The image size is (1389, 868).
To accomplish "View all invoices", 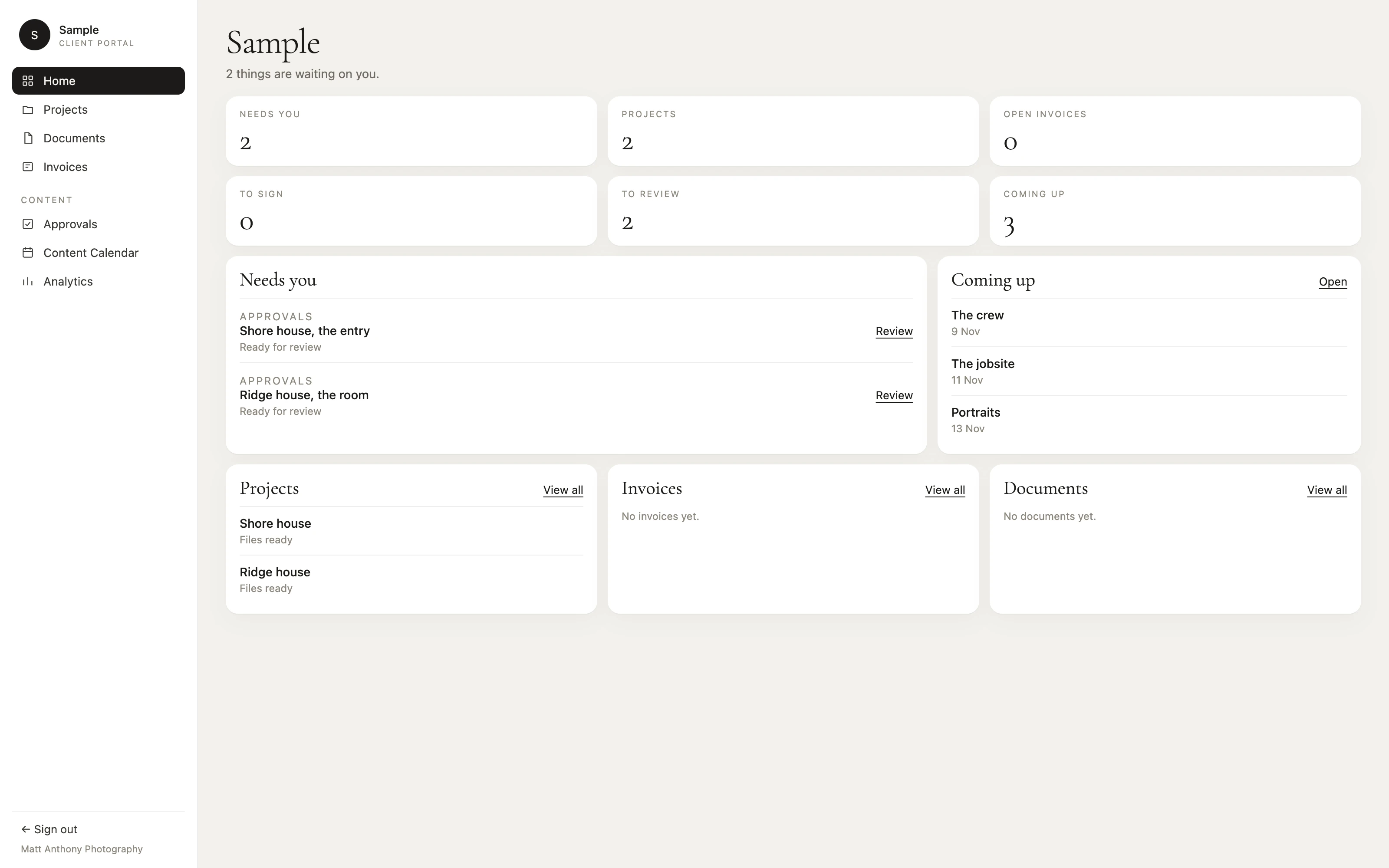I will pos(945,490).
